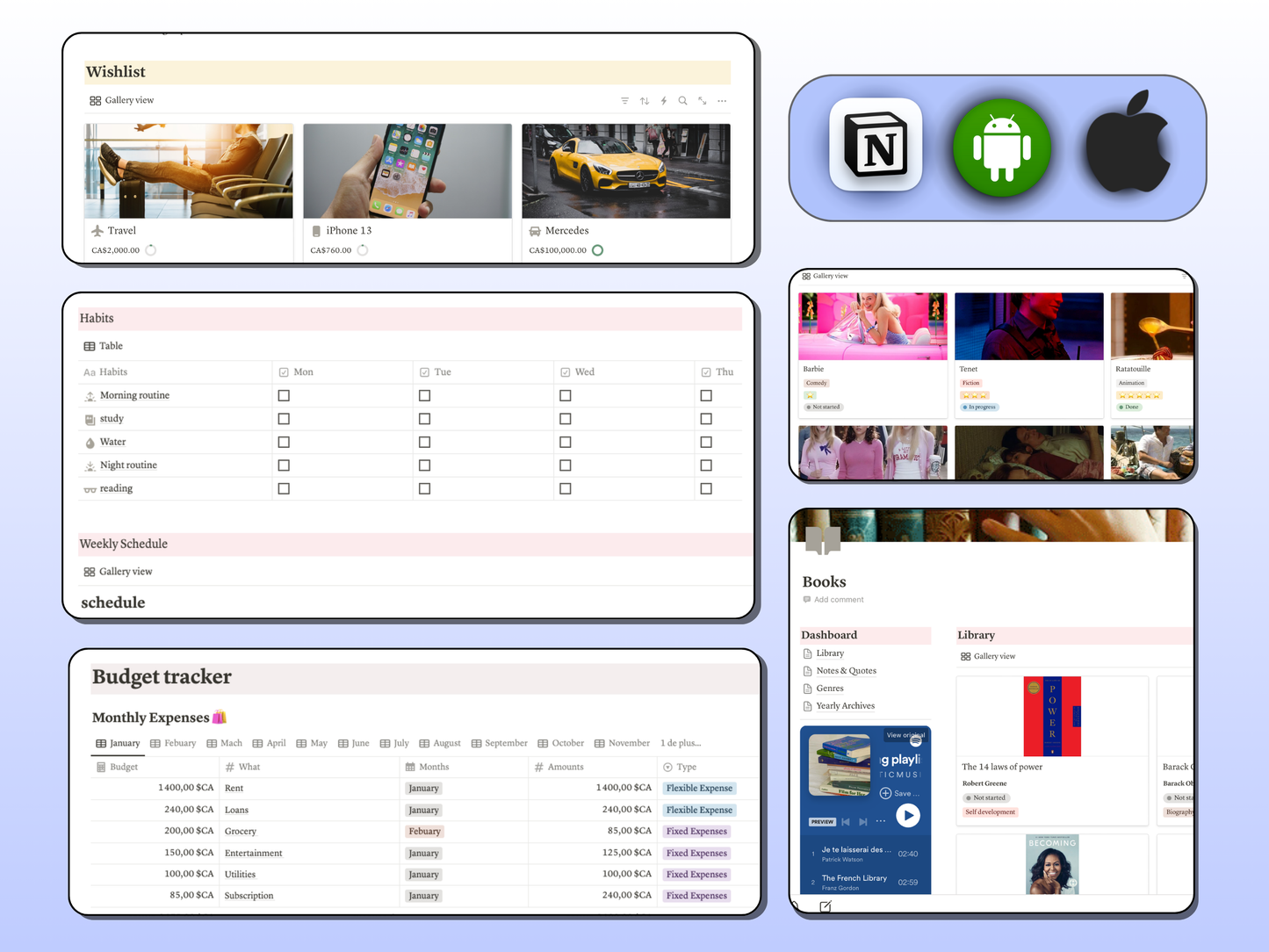
Task: Click the green Android icon
Action: [1002, 148]
